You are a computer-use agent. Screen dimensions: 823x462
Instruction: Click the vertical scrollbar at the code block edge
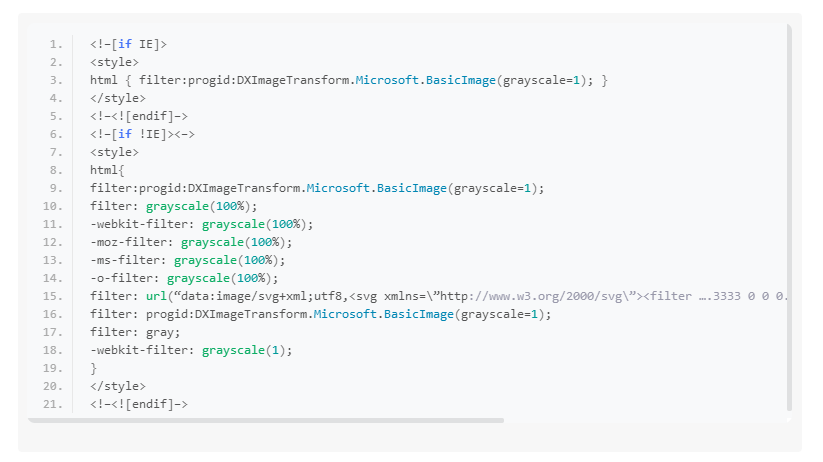coord(789,220)
